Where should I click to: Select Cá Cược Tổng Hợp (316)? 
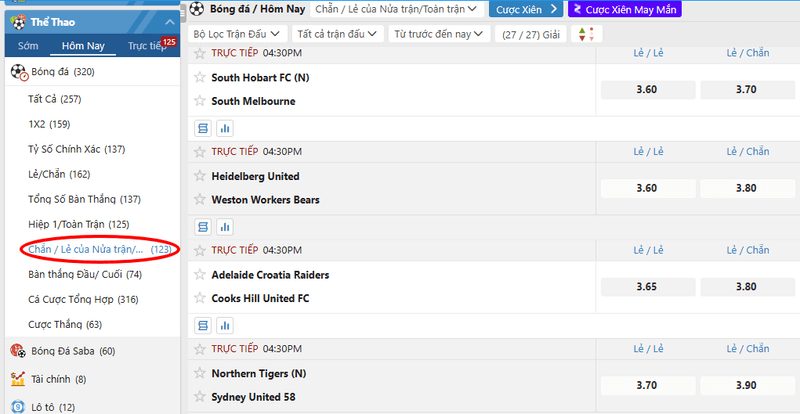tap(83, 300)
